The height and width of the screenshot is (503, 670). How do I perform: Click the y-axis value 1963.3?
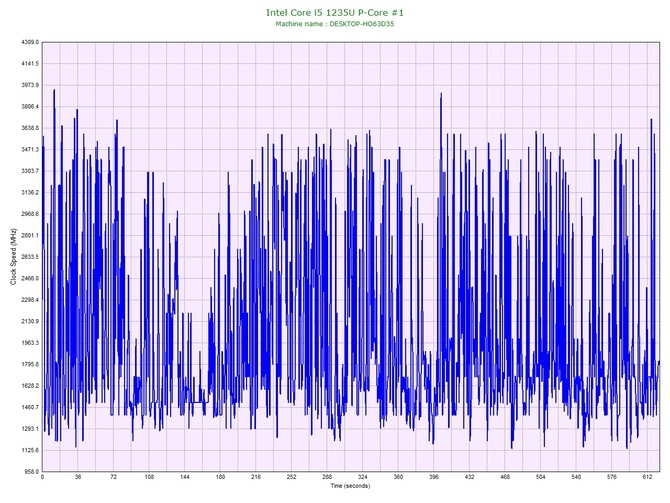(x=30, y=343)
